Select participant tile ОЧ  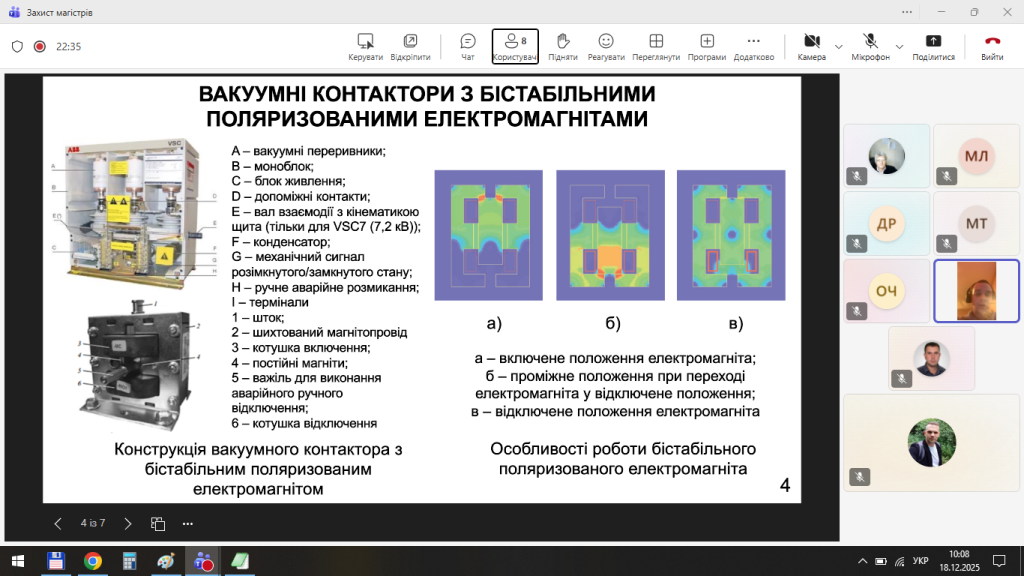point(886,291)
